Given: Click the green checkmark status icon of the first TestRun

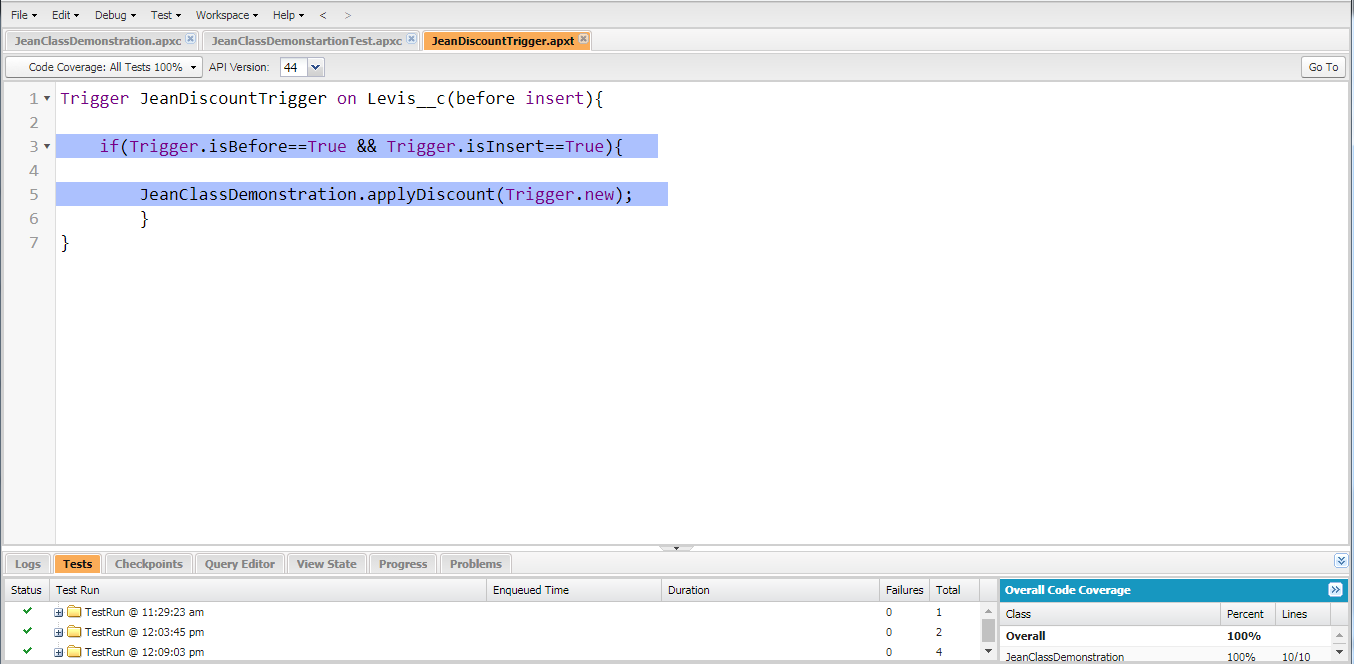Looking at the screenshot, I should coord(26,611).
